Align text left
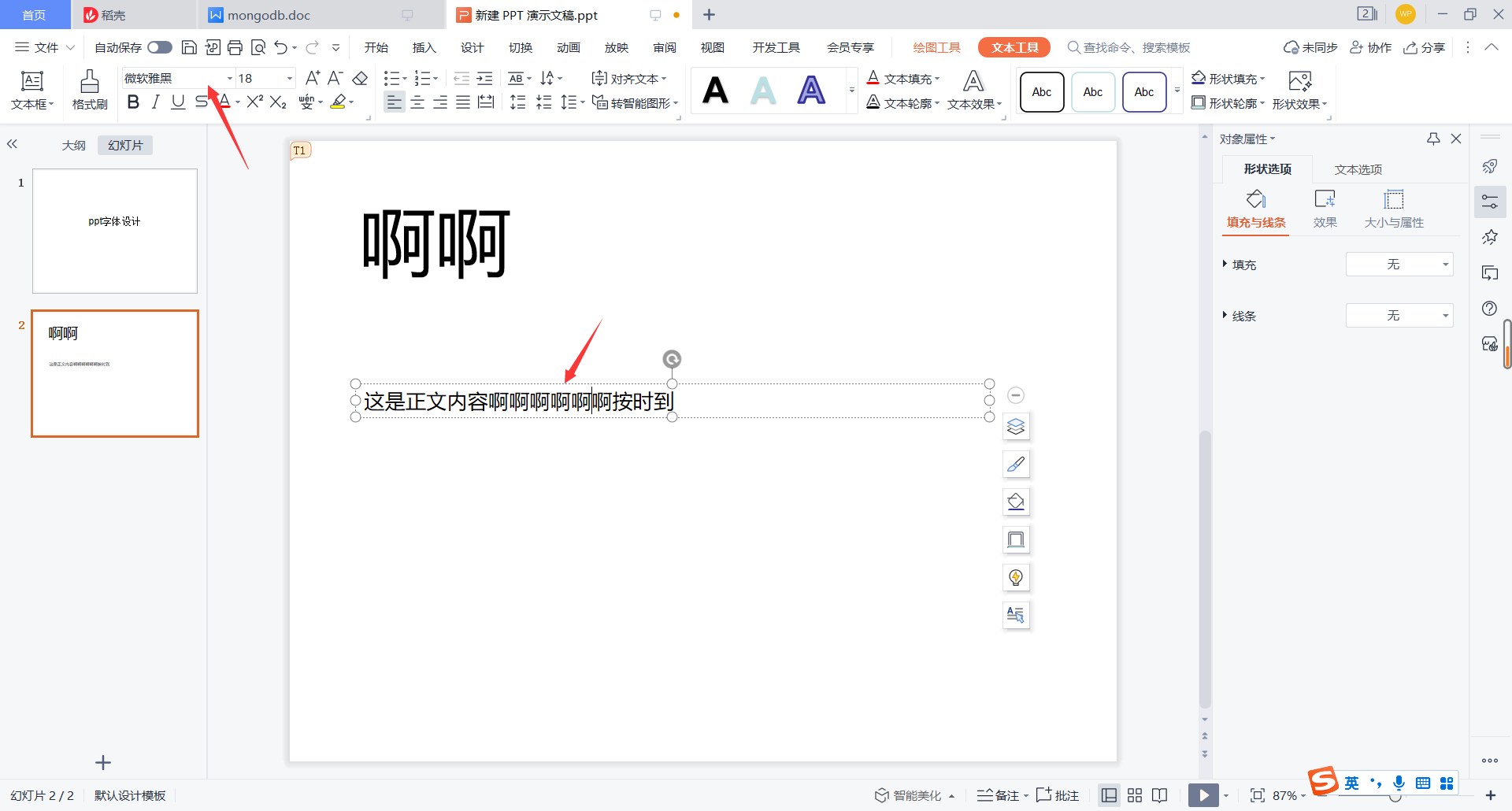 (x=395, y=102)
